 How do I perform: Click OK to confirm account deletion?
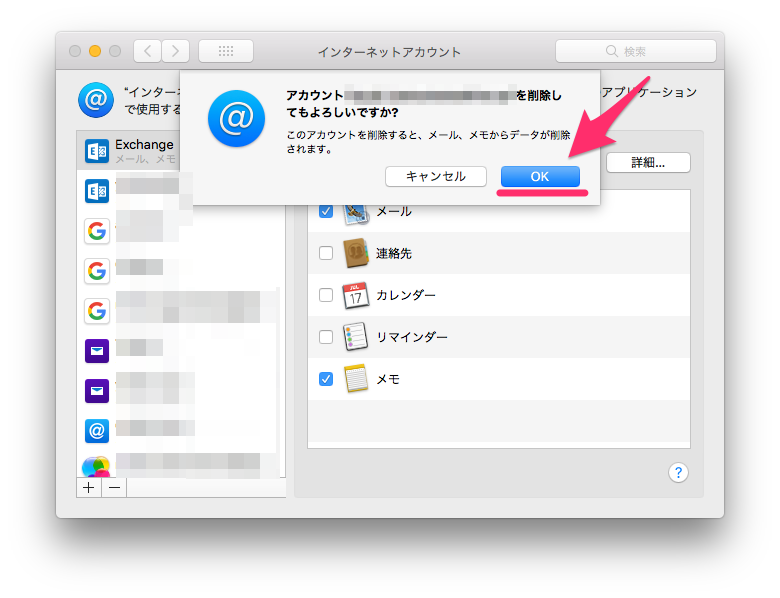tap(540, 176)
